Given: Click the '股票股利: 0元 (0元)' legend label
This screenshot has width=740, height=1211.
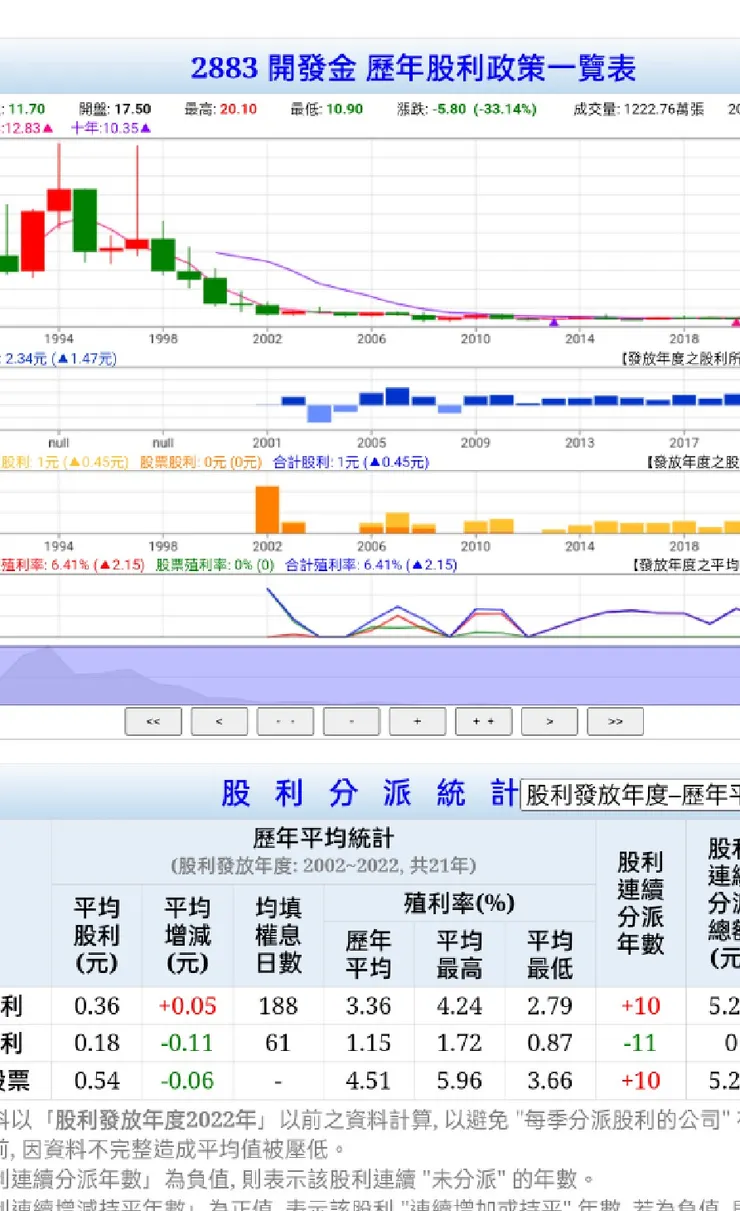Looking at the screenshot, I should click(200, 463).
